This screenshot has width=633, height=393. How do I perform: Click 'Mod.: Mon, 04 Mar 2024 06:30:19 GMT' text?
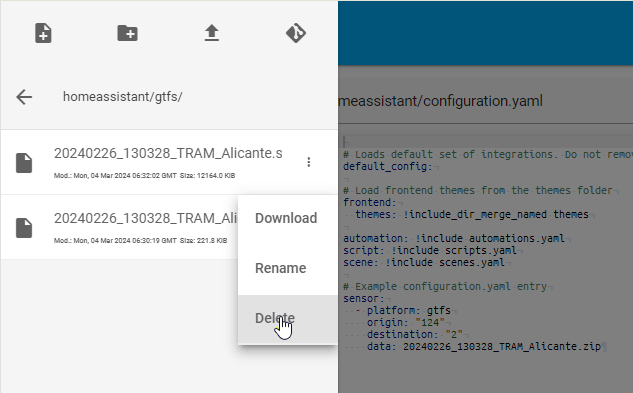click(115, 241)
